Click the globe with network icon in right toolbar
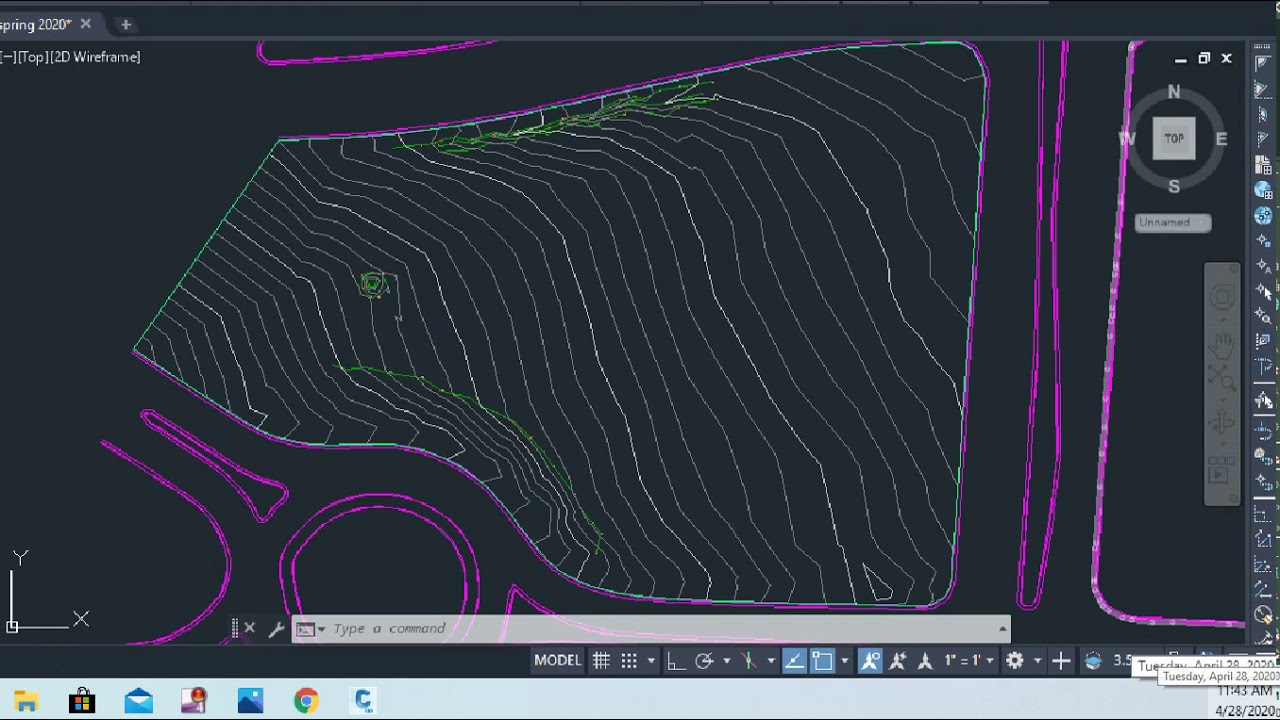1280x720 pixels. [x=1263, y=216]
